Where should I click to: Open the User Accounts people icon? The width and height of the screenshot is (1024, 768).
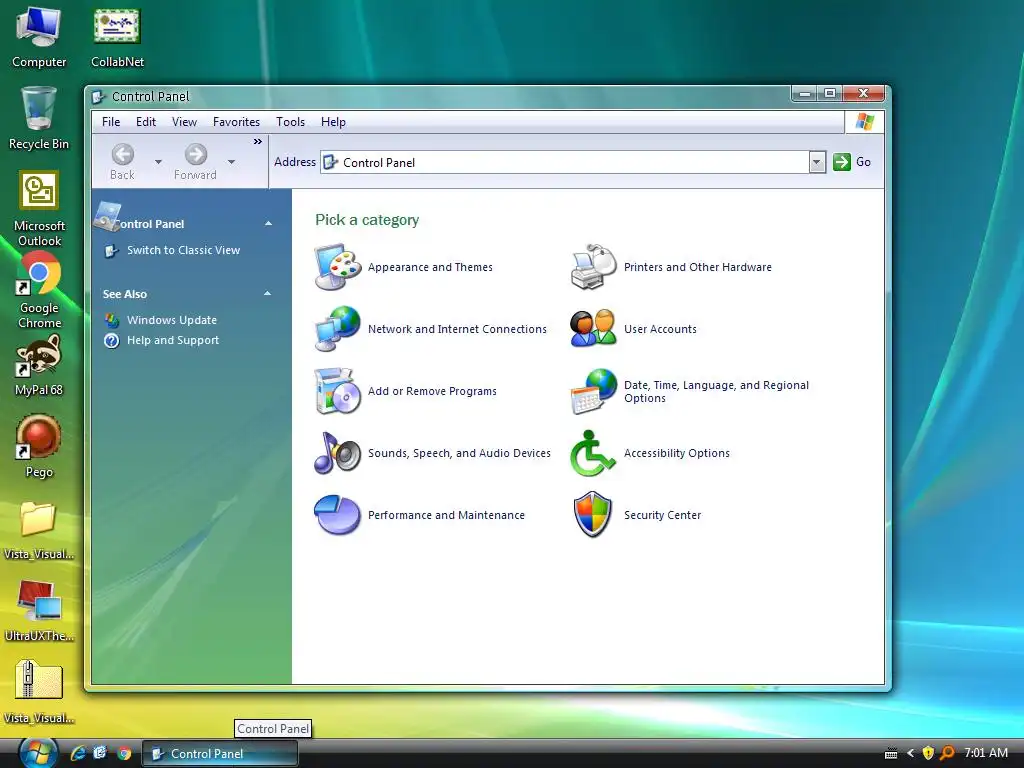pyautogui.click(x=594, y=328)
